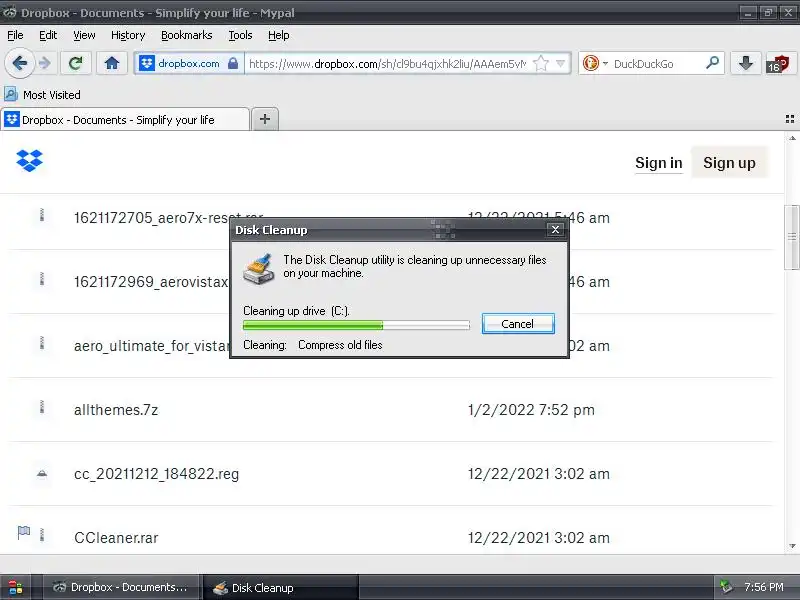Click the red shield extension icon
This screenshot has height=600, width=800.
click(778, 64)
